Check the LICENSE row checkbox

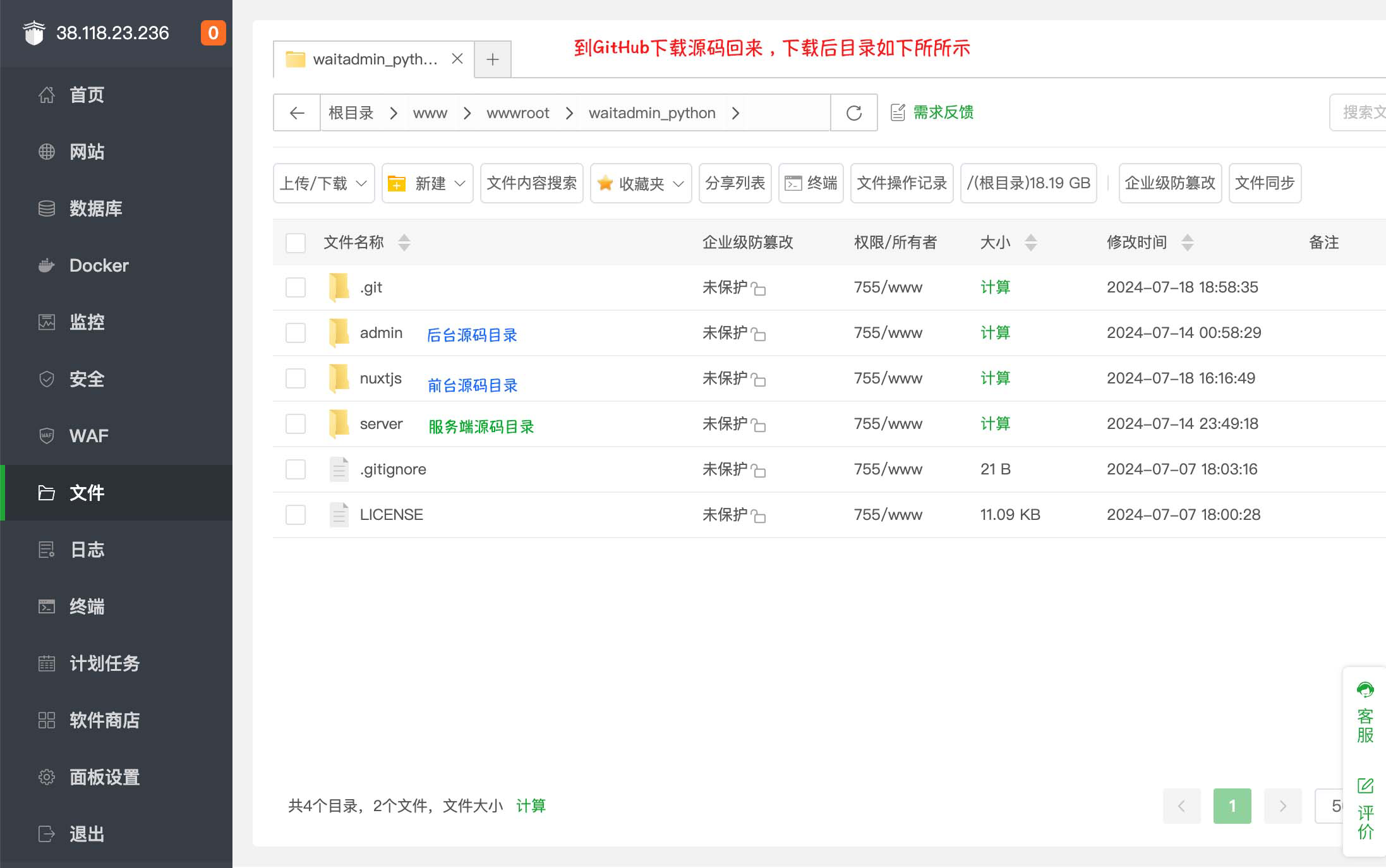[x=296, y=515]
